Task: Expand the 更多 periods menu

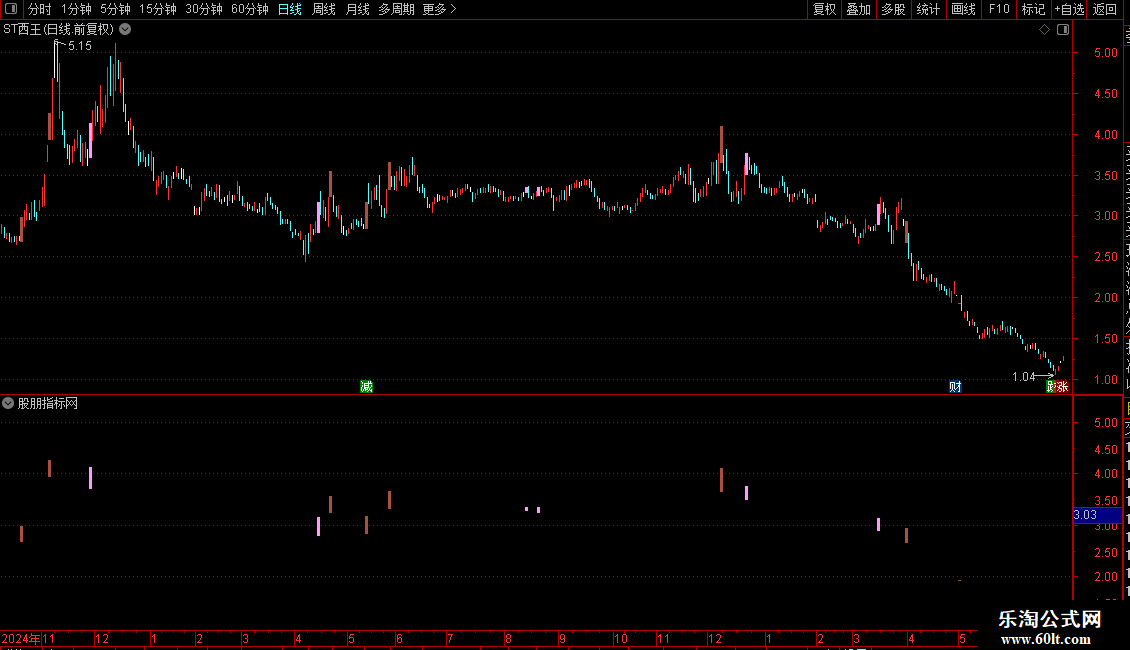Action: click(440, 9)
